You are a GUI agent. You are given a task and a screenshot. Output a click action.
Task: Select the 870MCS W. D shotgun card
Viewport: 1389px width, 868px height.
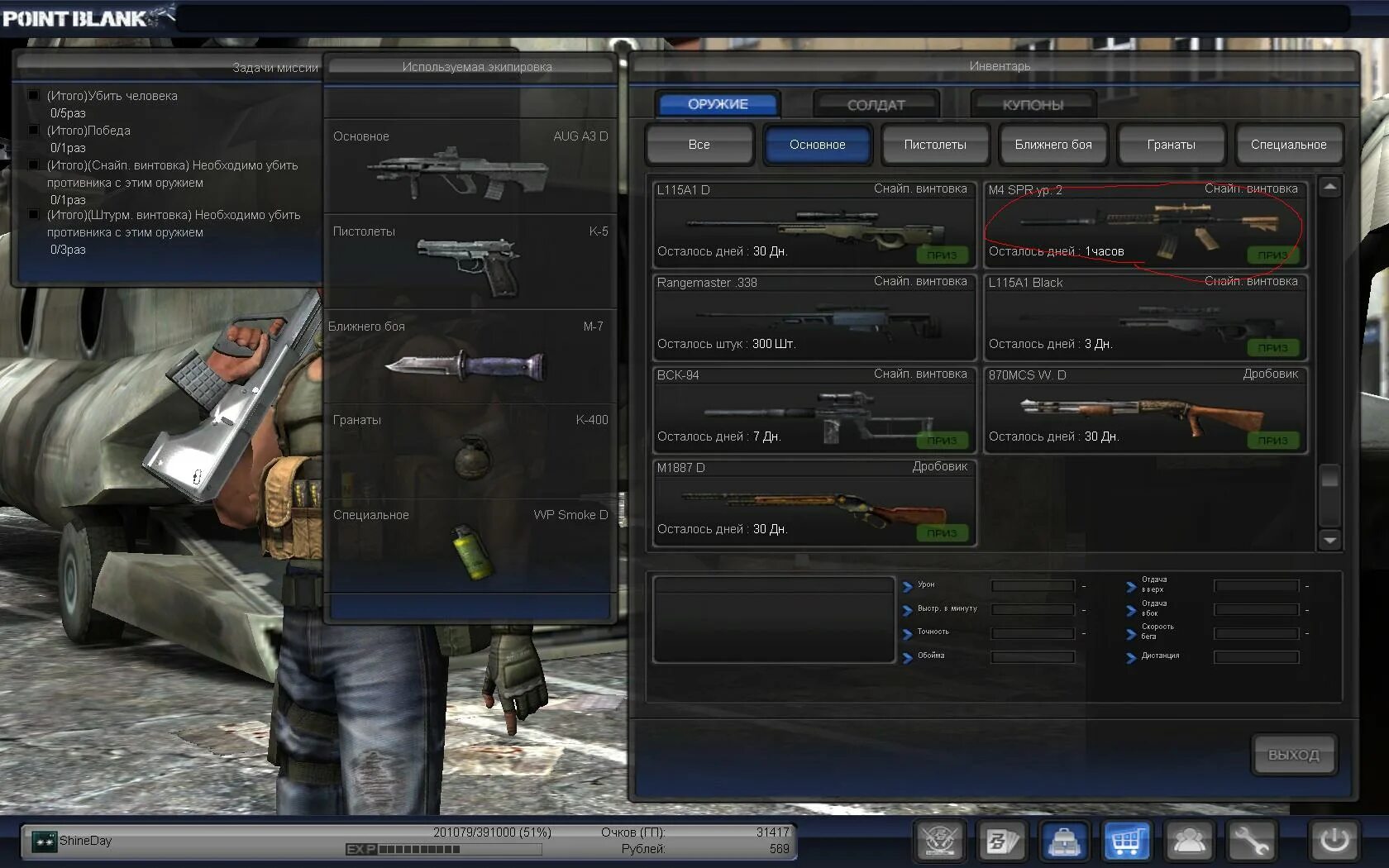click(1146, 410)
